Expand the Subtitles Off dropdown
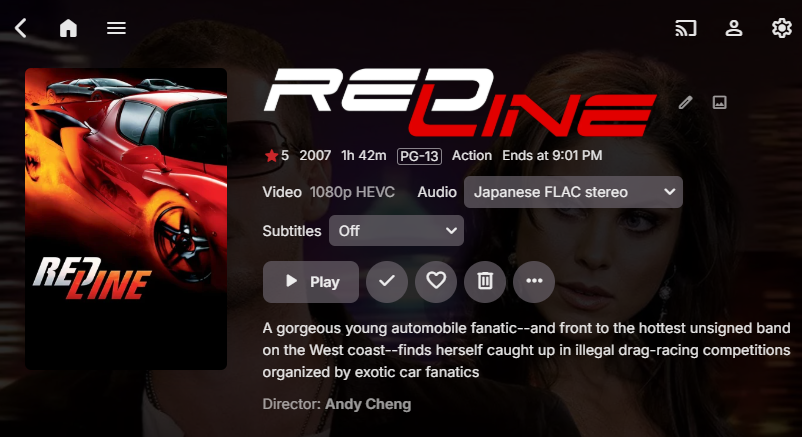 (x=396, y=231)
